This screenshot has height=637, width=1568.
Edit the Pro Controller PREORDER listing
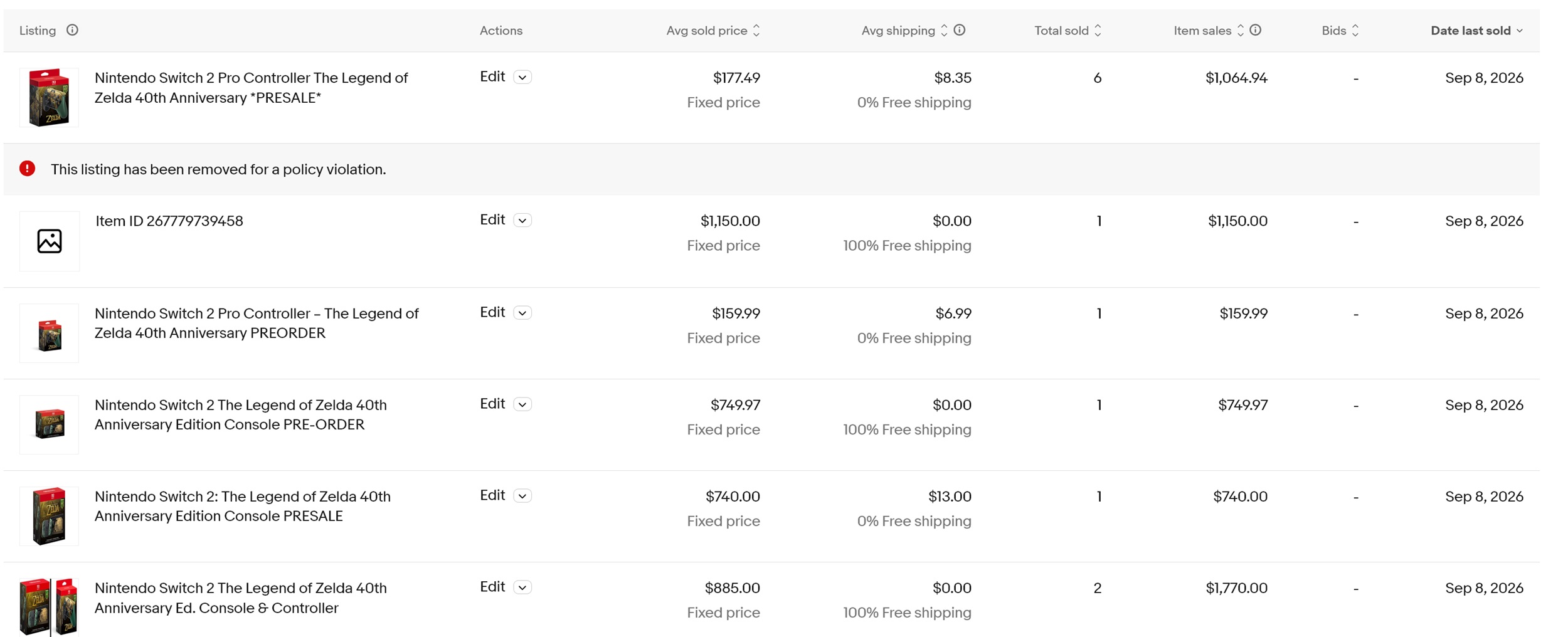point(492,312)
